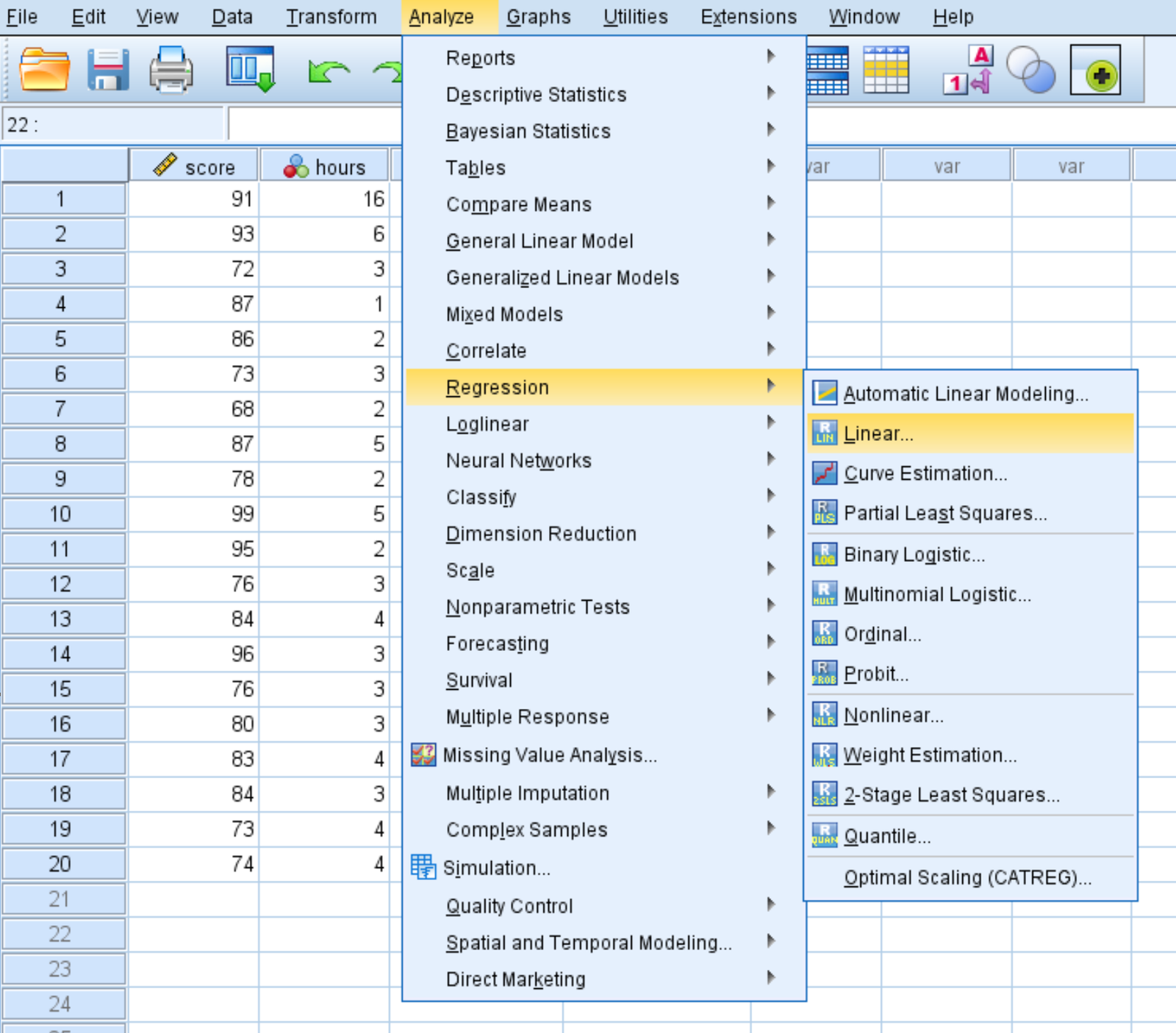This screenshot has width=1176, height=1033.
Task: Choose Optimal Scaling (CATREG) option
Action: (970, 877)
